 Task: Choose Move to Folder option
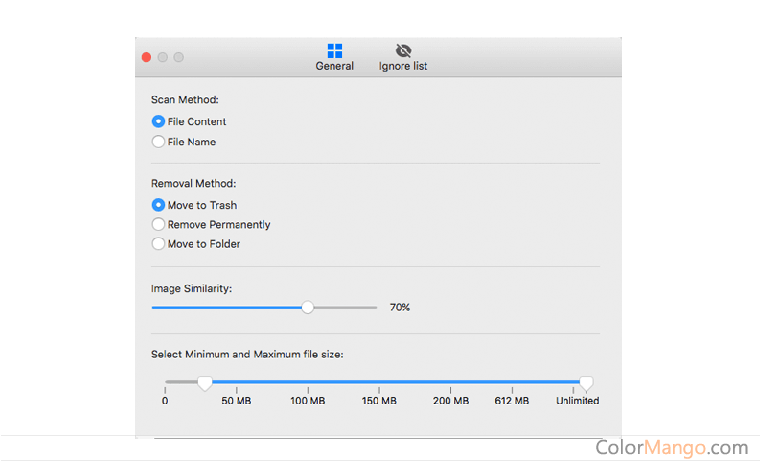click(158, 244)
